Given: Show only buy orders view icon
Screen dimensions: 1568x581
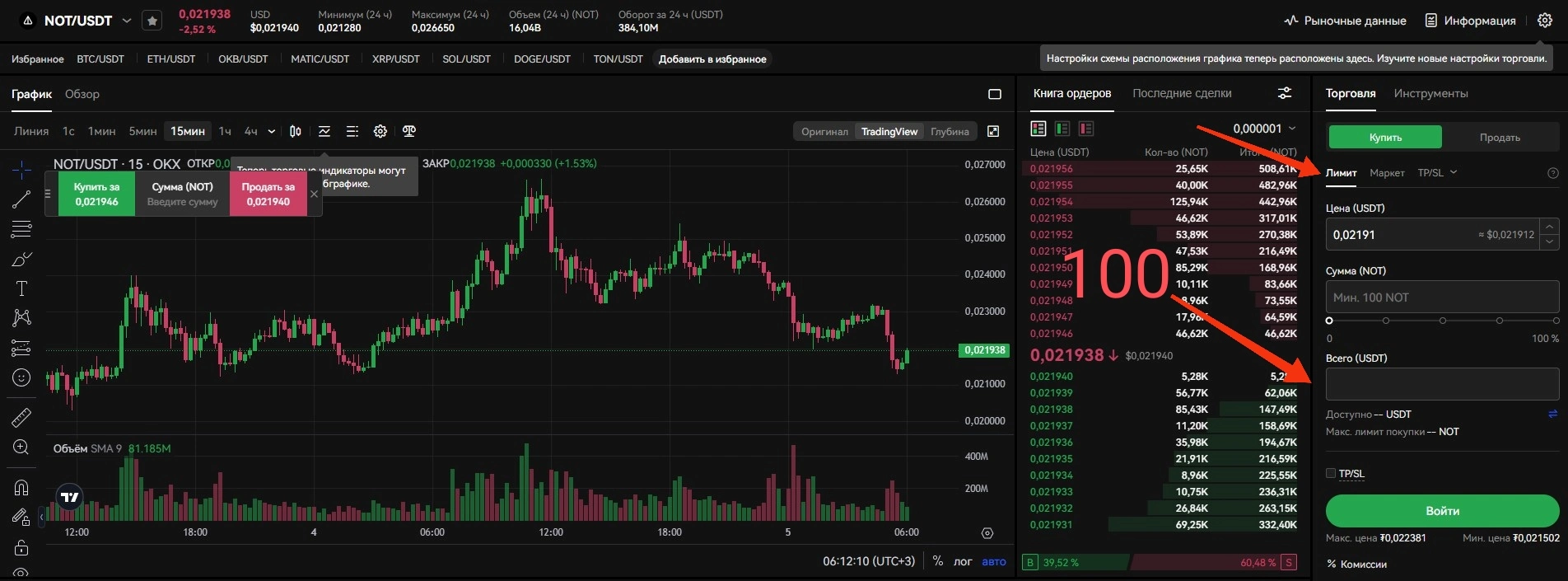Looking at the screenshot, I should pos(1062,129).
